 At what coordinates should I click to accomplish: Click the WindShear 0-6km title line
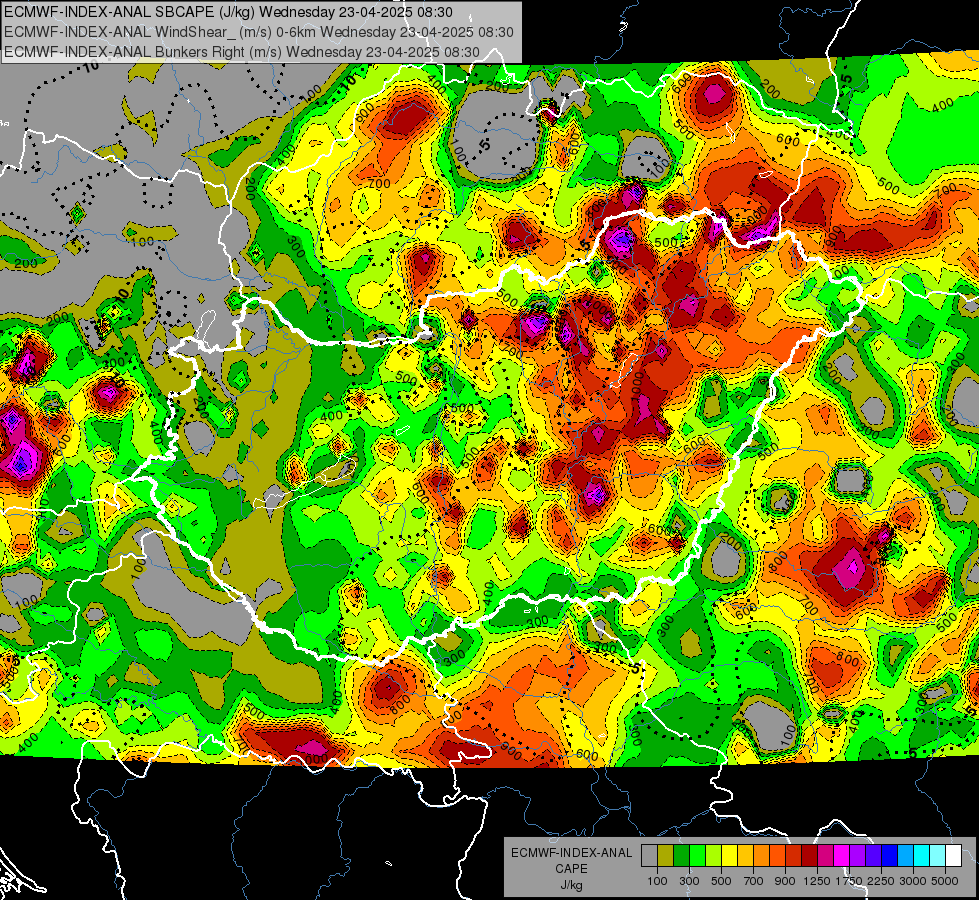point(258,32)
